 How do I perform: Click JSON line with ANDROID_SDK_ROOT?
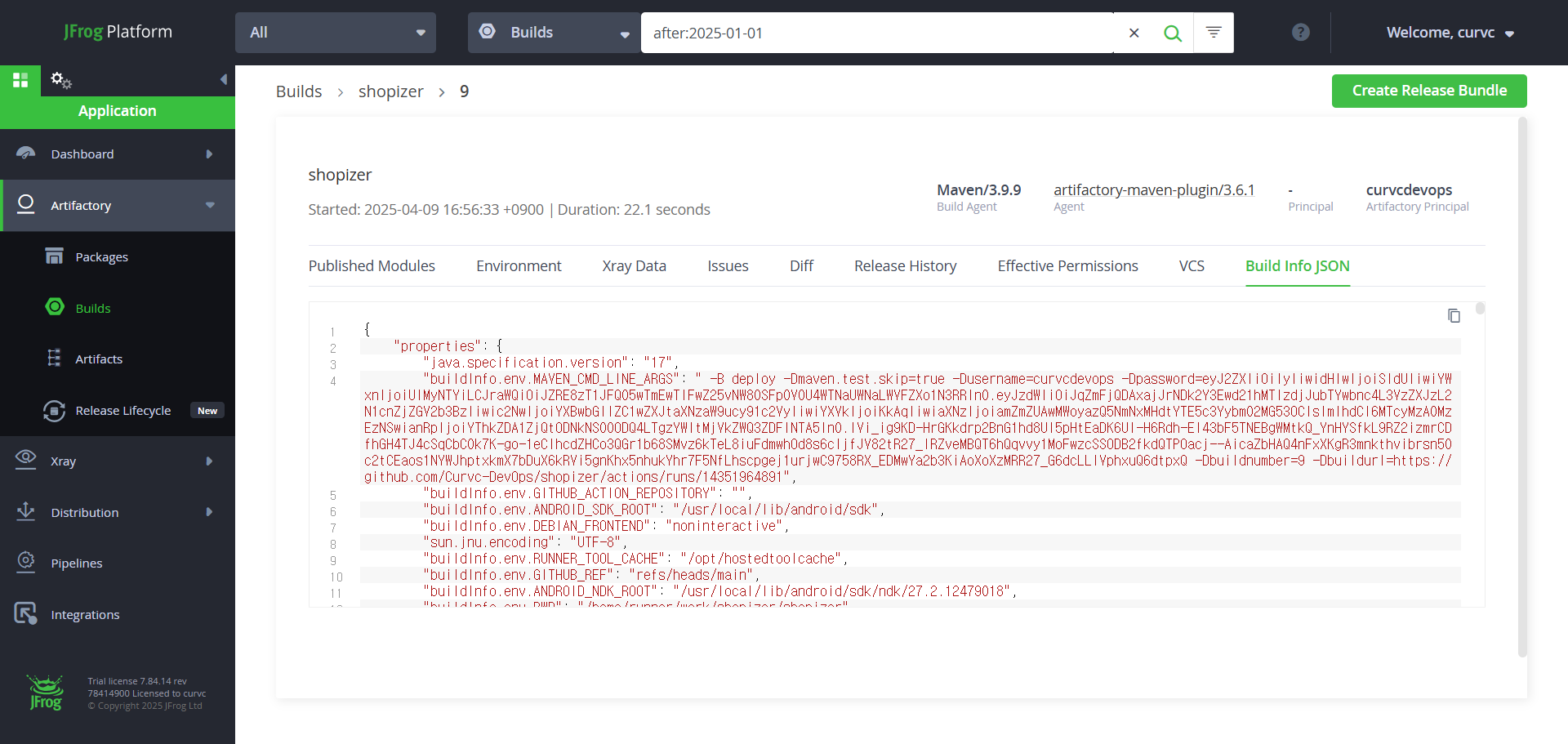654,510
